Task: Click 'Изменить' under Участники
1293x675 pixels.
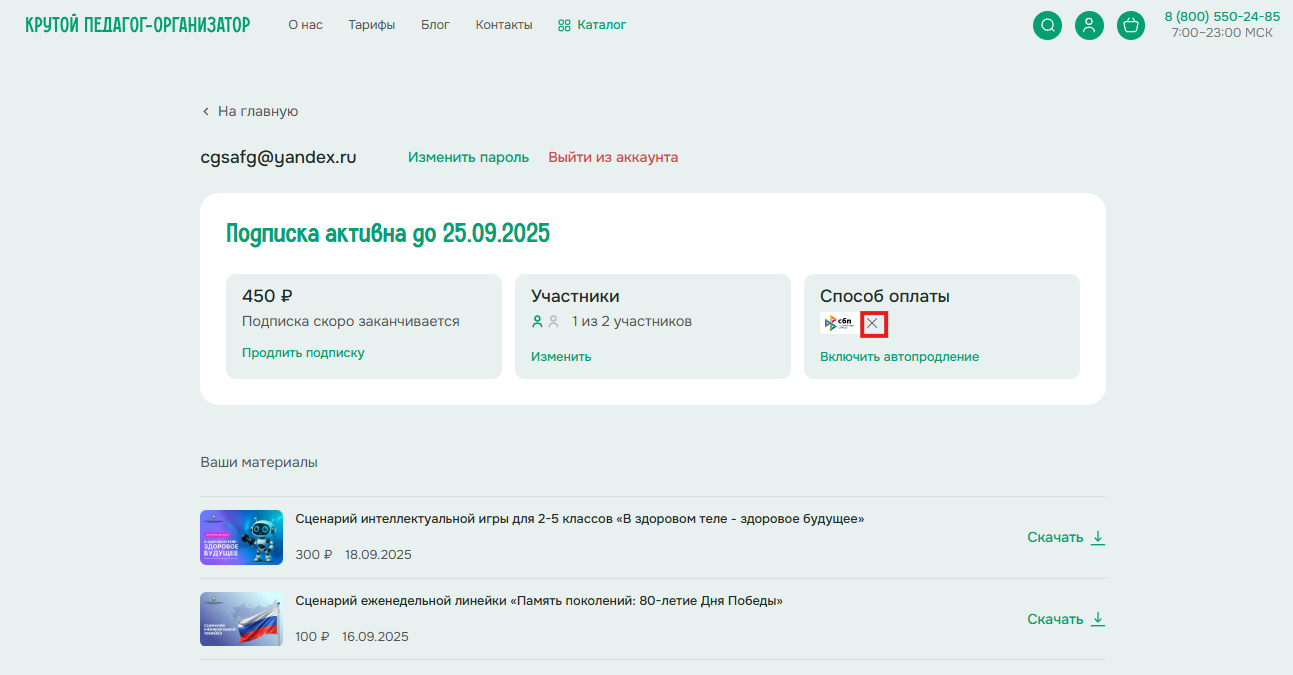Action: tap(561, 357)
